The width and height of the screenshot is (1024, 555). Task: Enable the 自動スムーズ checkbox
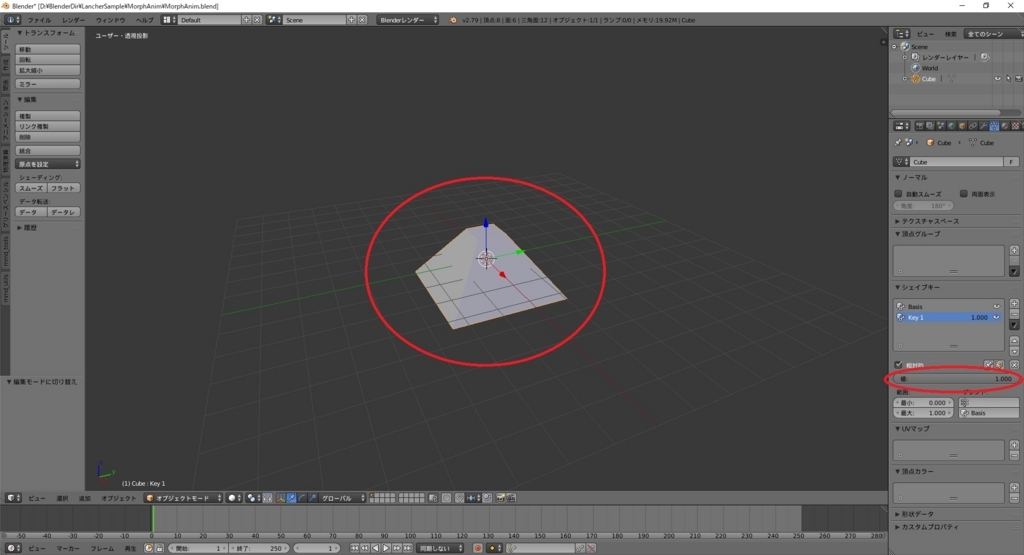[898, 194]
